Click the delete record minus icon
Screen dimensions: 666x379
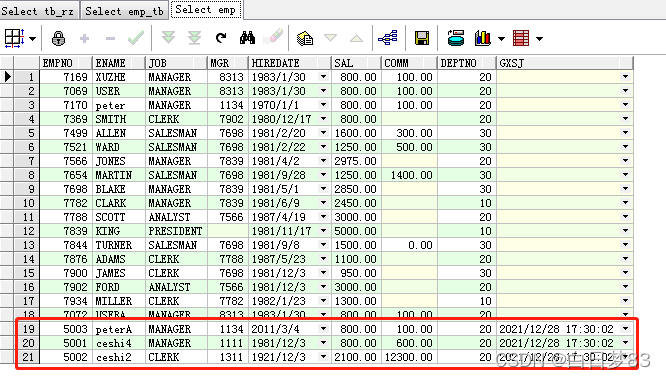[x=110, y=39]
